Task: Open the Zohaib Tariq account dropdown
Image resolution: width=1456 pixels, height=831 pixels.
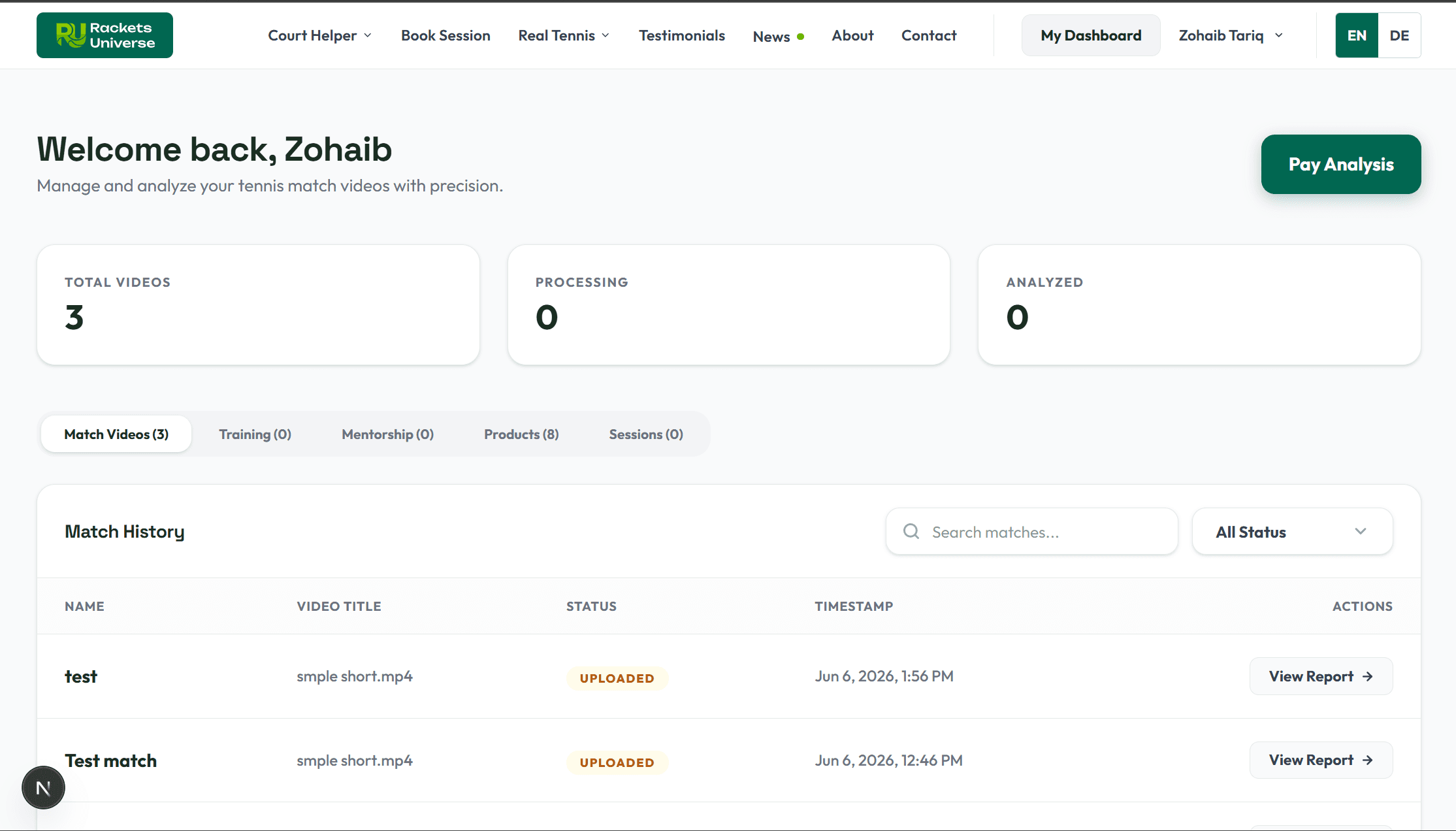Action: 1231,35
